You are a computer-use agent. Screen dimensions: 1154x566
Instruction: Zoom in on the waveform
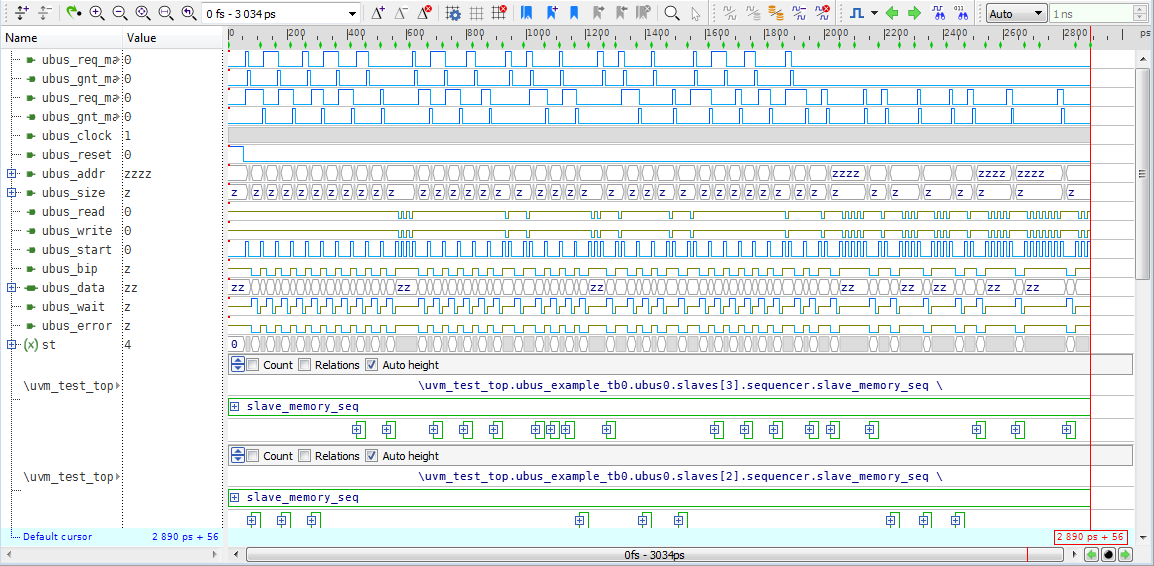point(96,13)
